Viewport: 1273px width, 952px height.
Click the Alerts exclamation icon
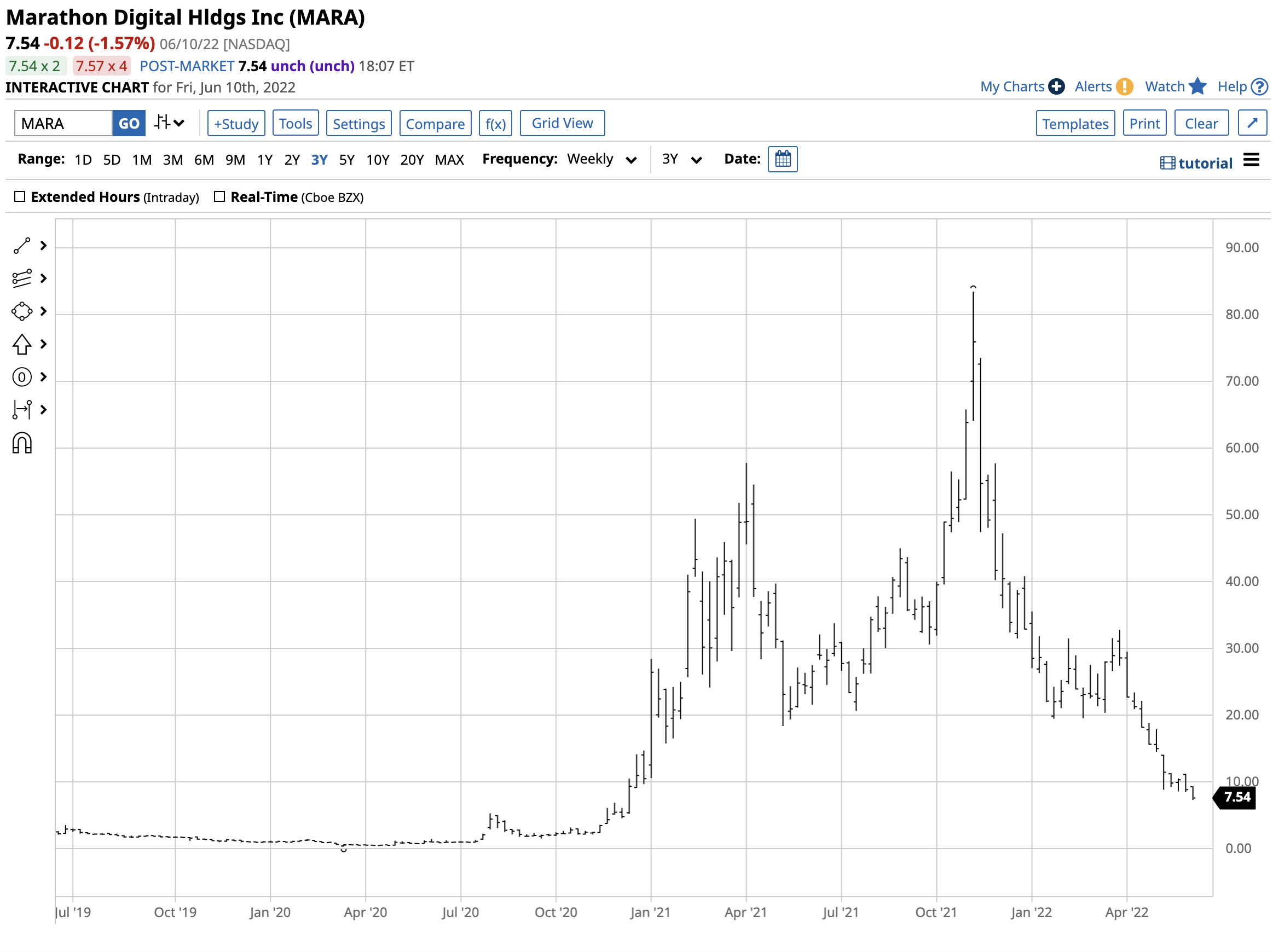tap(1126, 87)
